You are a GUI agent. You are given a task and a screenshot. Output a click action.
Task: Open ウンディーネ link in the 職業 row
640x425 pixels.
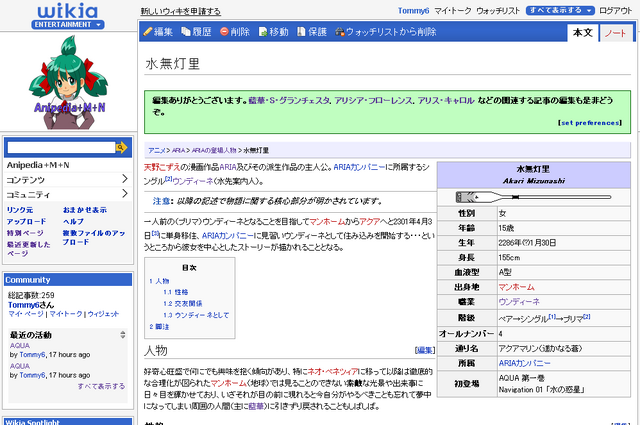point(519,302)
